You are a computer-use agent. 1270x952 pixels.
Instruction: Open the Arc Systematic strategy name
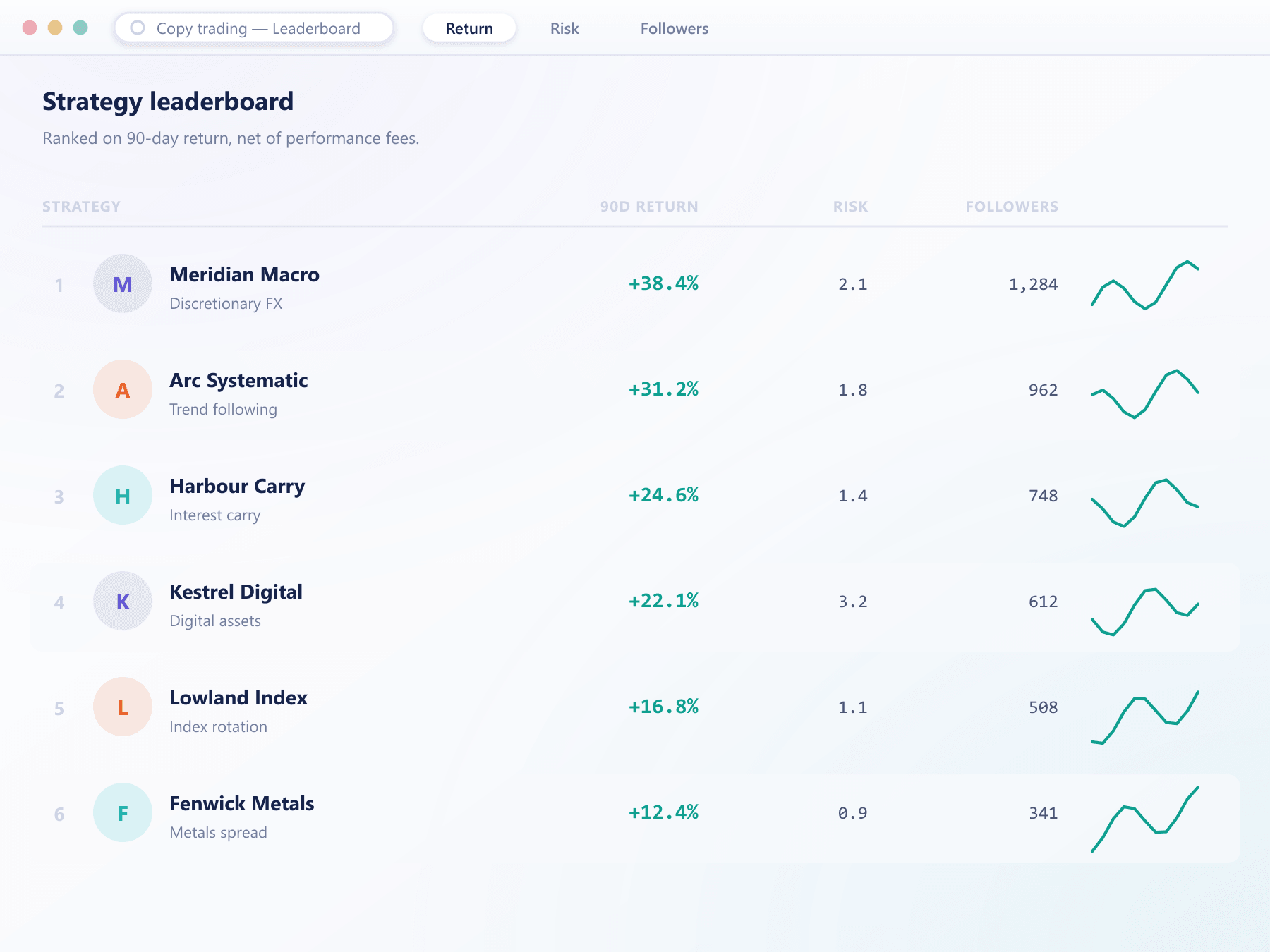[238, 381]
